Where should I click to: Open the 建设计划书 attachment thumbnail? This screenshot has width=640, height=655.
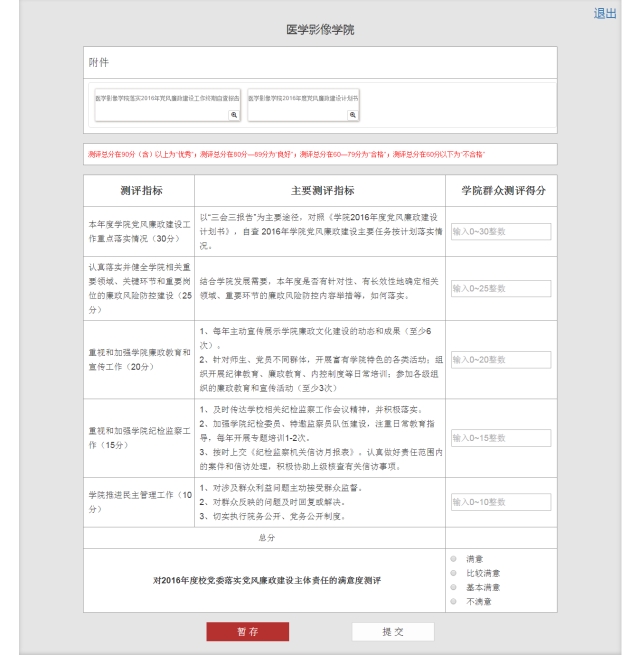click(303, 99)
